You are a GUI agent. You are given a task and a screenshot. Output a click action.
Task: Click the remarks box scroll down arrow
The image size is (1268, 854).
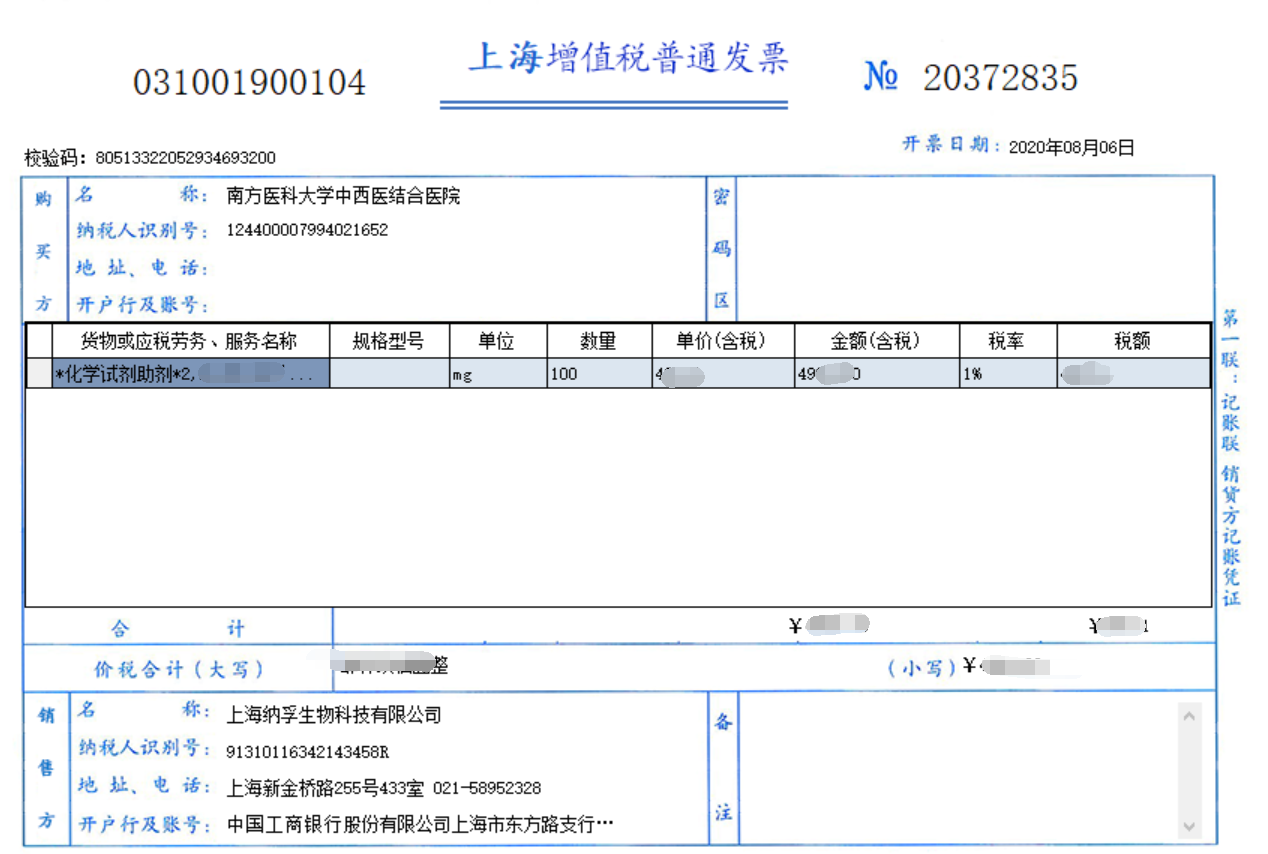click(x=1189, y=827)
